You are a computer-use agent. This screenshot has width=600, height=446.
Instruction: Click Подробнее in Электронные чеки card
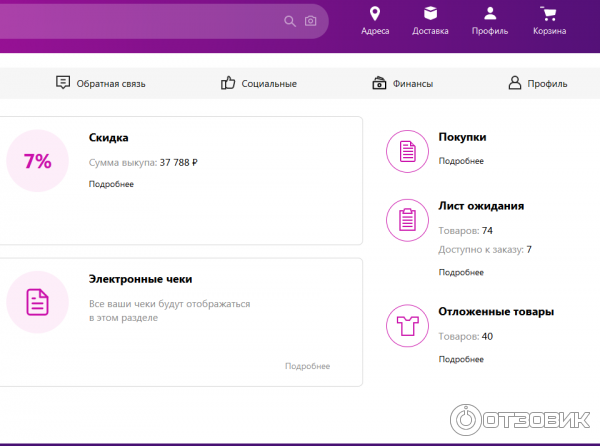[x=307, y=366]
